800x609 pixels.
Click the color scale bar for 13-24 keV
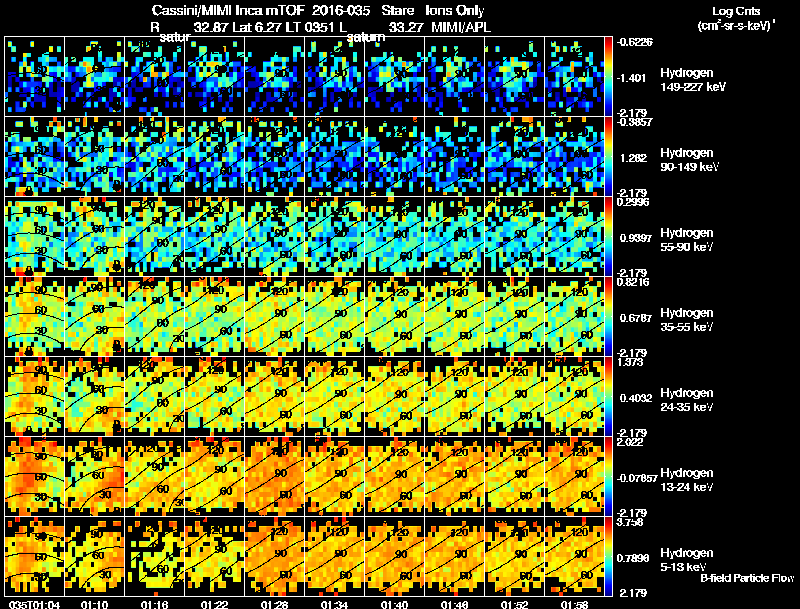click(608, 477)
